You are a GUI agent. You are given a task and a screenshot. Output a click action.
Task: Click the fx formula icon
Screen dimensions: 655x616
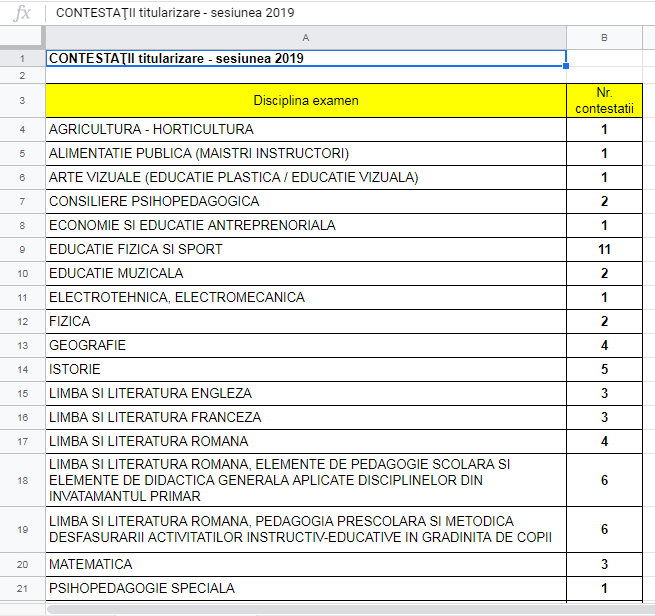coord(22,12)
